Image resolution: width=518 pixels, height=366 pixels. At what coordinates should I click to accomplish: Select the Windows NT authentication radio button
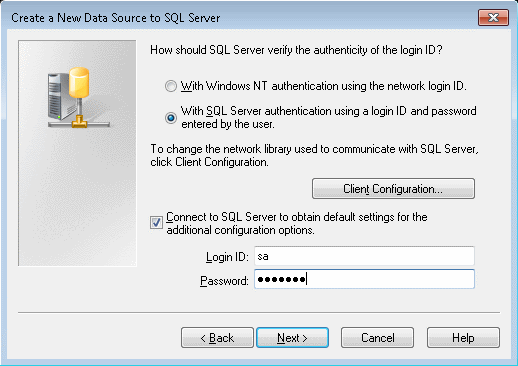(171, 86)
